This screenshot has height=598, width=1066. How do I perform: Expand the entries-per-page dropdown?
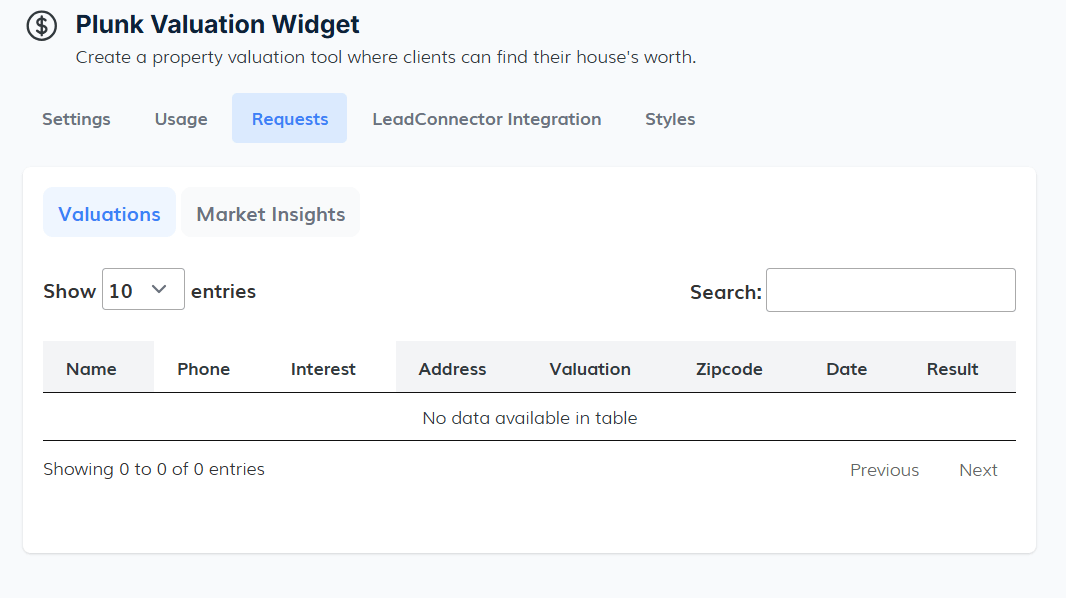coord(143,290)
